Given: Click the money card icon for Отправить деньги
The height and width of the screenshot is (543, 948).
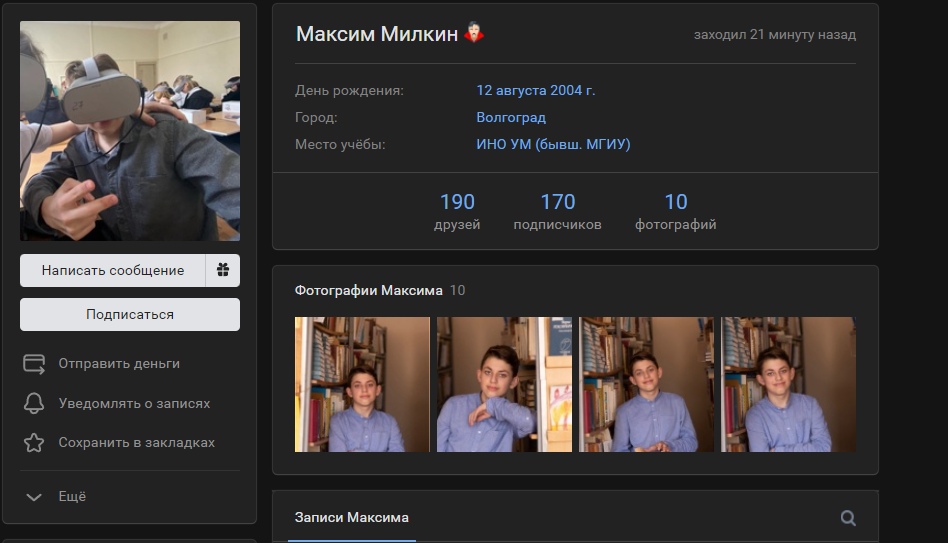Looking at the screenshot, I should coord(34,364).
